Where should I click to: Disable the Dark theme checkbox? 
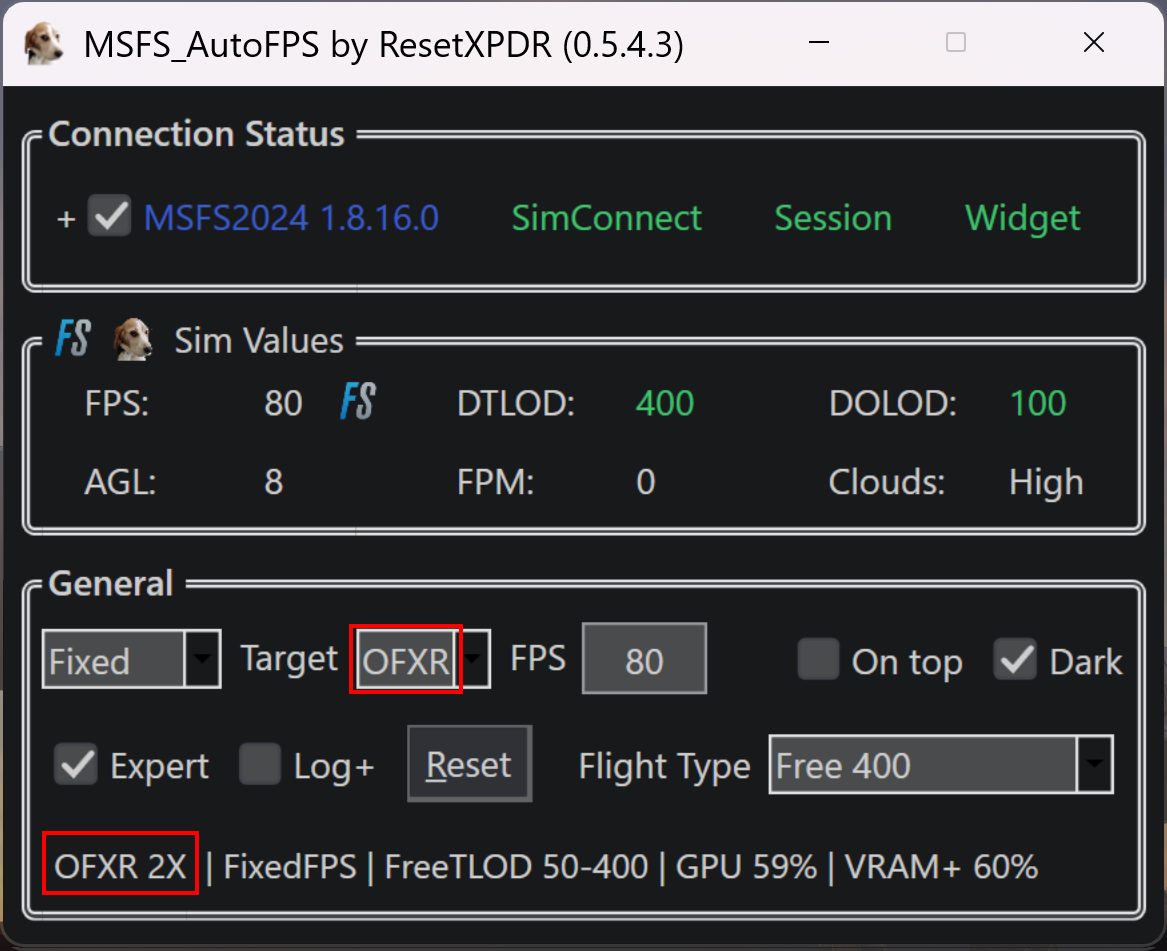coord(1015,659)
